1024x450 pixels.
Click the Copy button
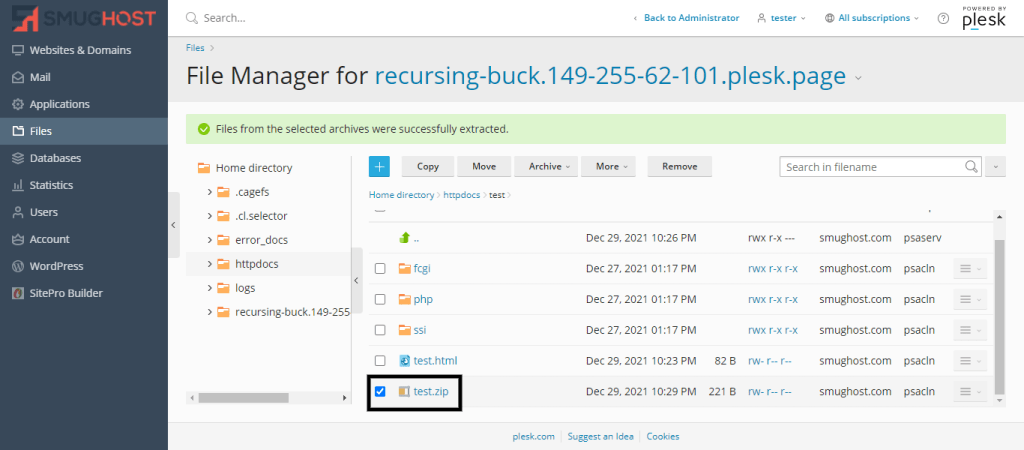428,167
